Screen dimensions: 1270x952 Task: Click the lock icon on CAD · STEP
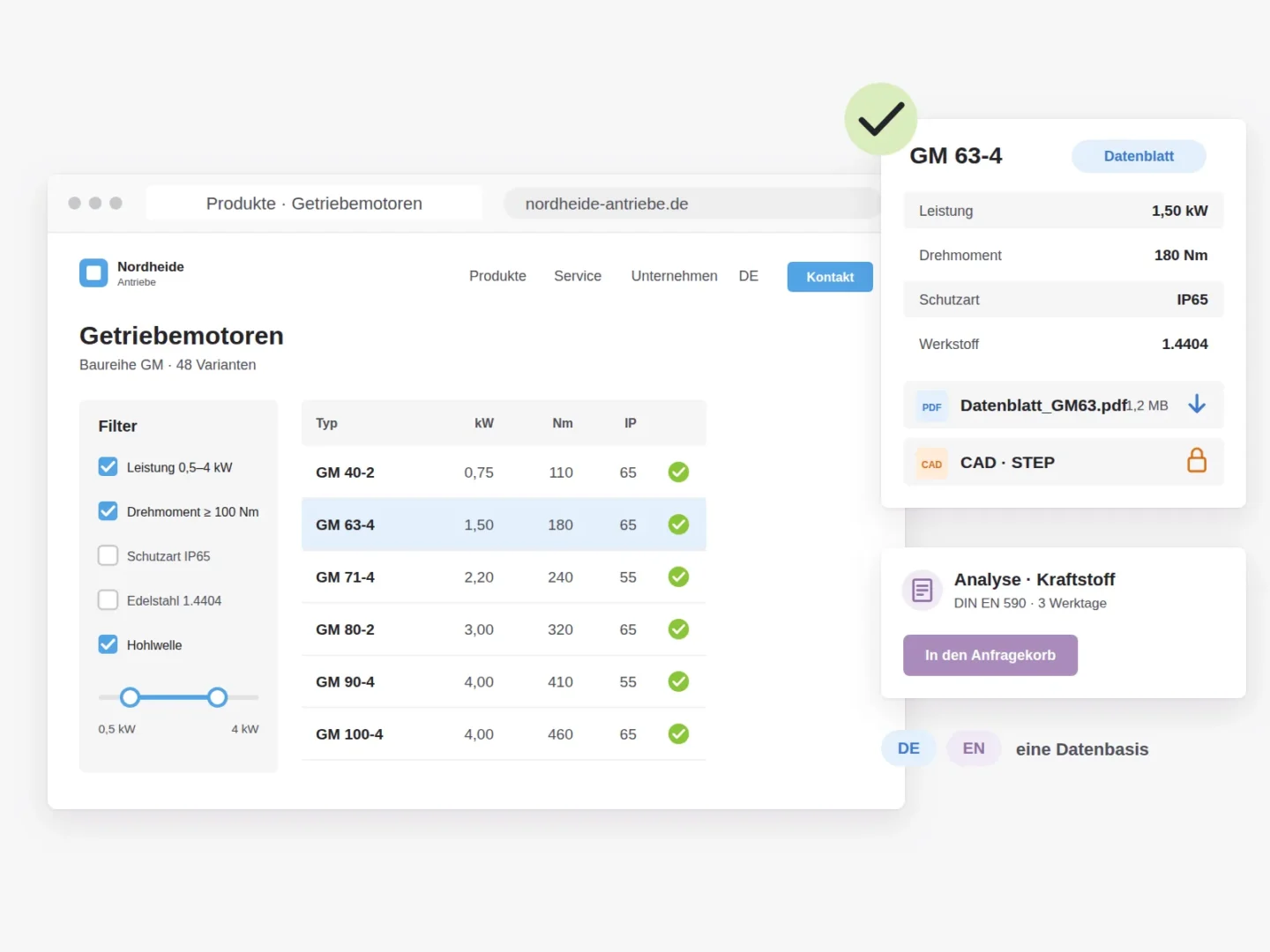point(1197,460)
